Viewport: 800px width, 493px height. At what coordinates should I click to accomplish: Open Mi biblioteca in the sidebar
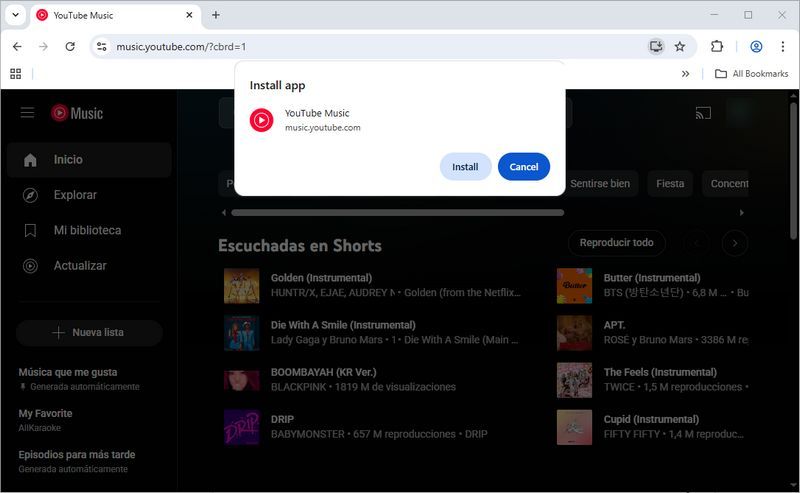[x=89, y=230]
